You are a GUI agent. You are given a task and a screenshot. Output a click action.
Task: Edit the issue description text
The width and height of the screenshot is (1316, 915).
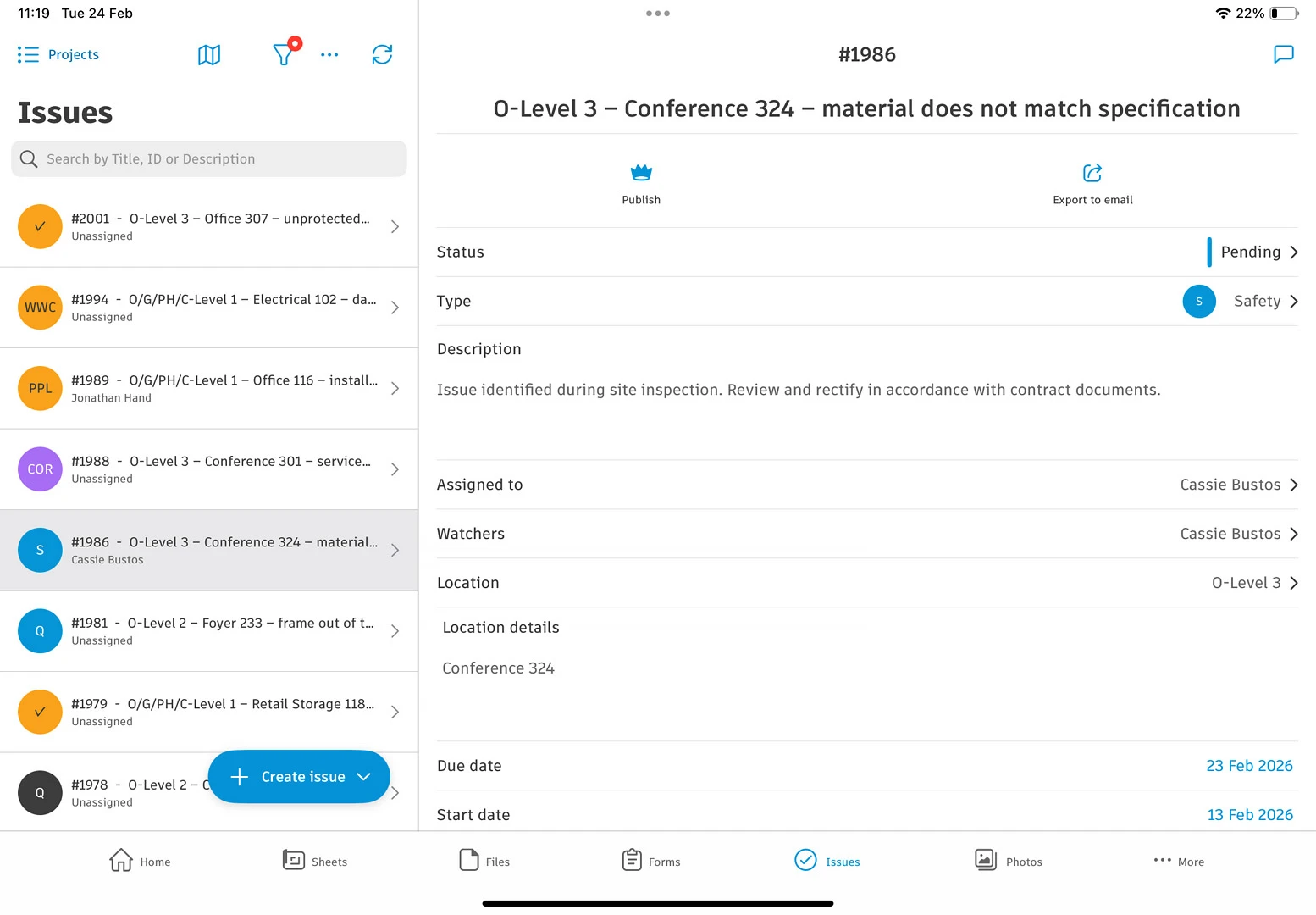coord(799,390)
